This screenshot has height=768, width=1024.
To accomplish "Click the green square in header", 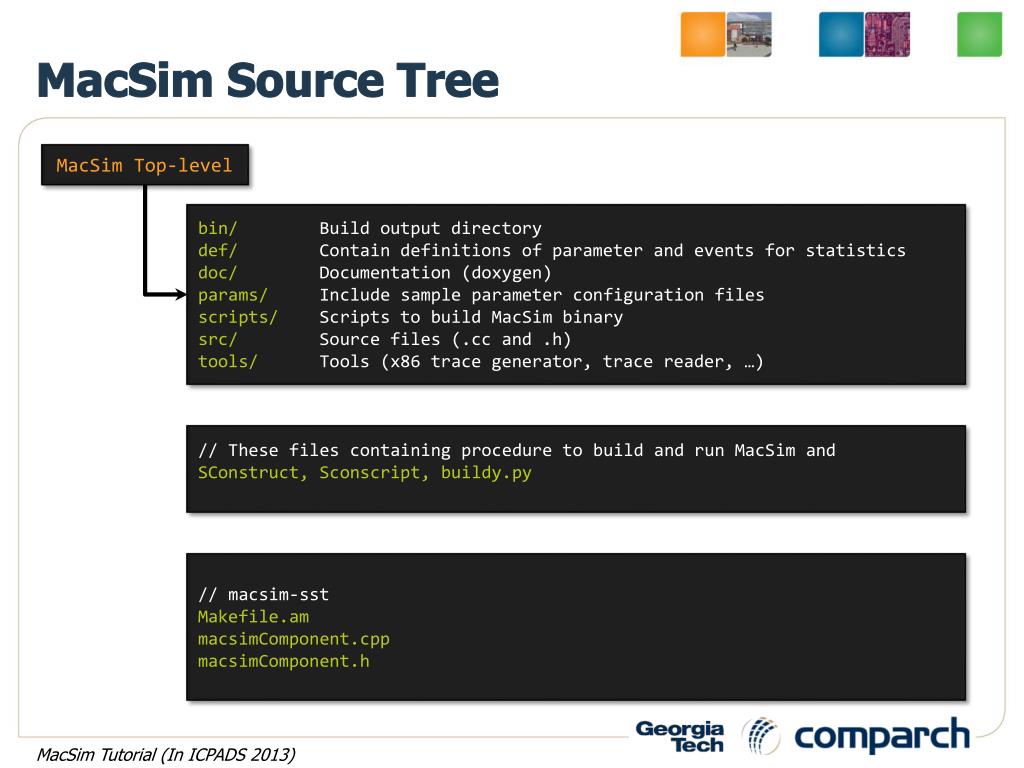I will point(979,34).
